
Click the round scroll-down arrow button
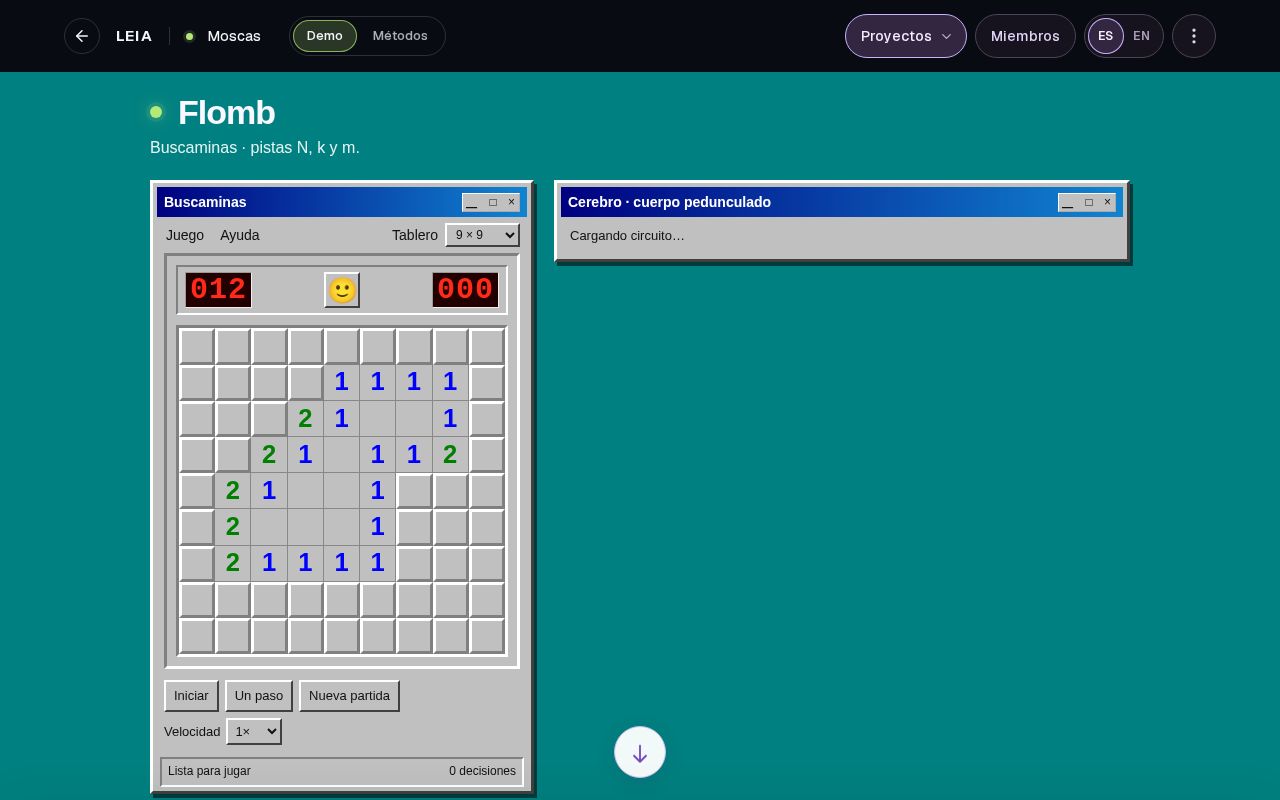[640, 753]
